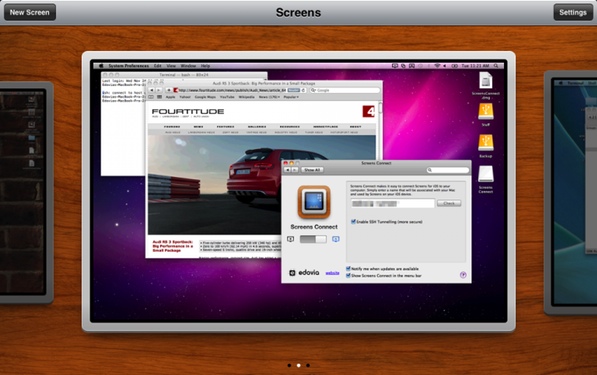Open the Window menu

pos(188,66)
